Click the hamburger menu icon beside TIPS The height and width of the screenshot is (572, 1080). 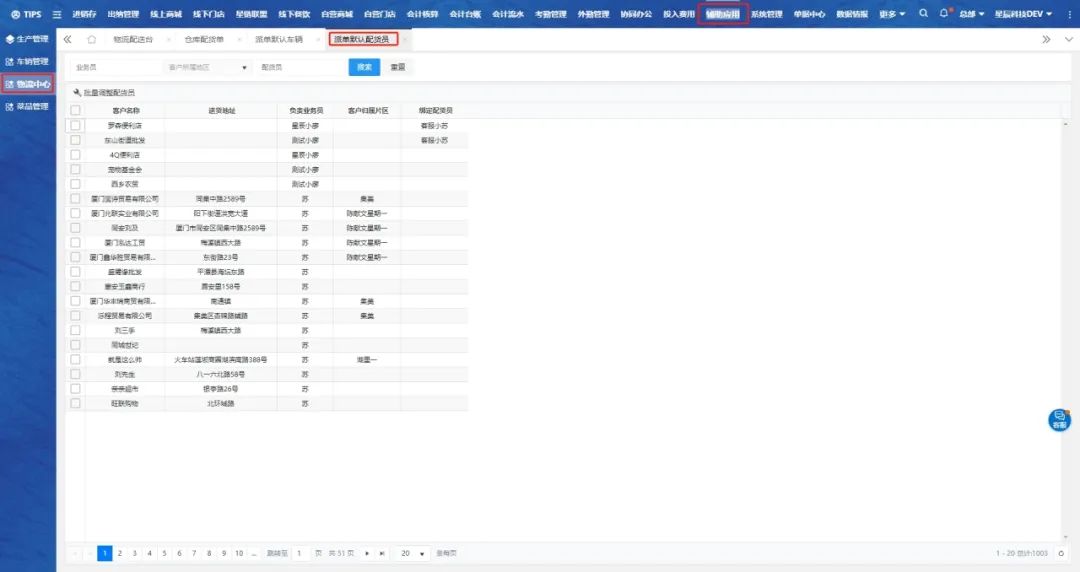coord(57,14)
